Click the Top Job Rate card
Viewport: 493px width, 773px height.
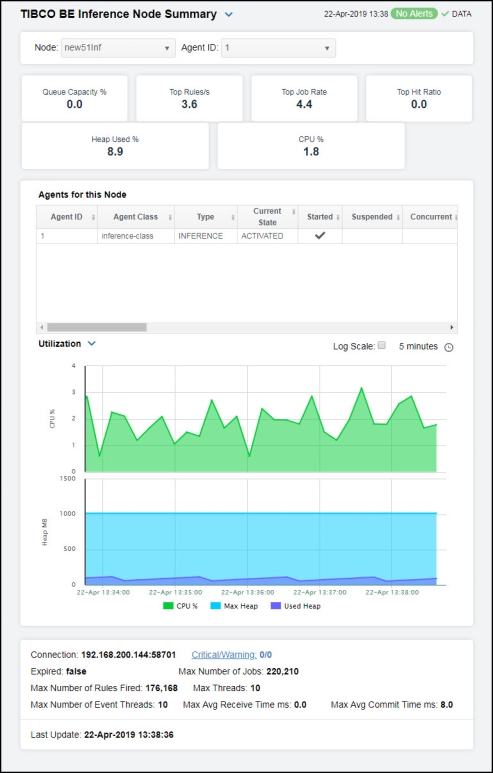point(304,99)
